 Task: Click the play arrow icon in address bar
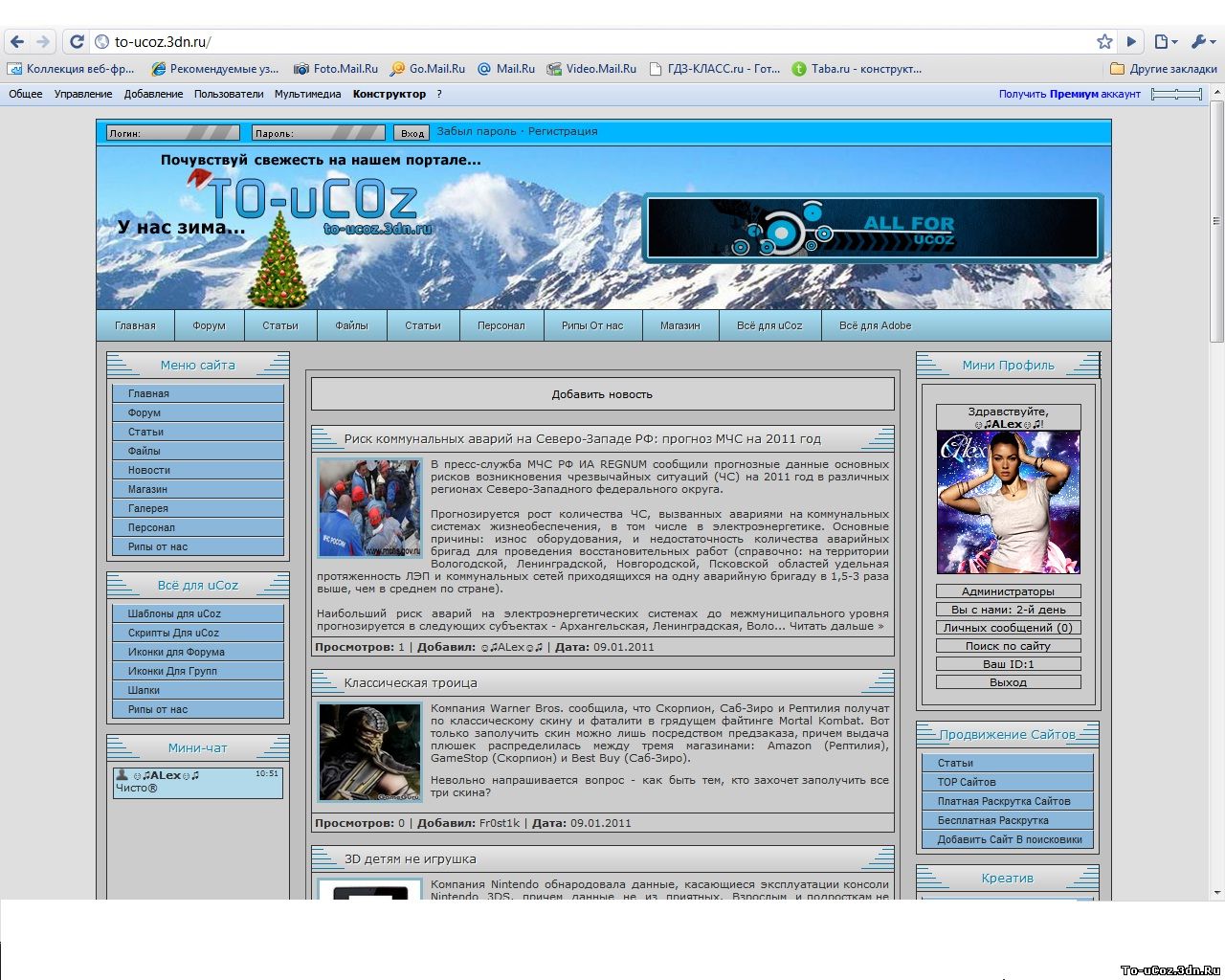click(x=1131, y=41)
